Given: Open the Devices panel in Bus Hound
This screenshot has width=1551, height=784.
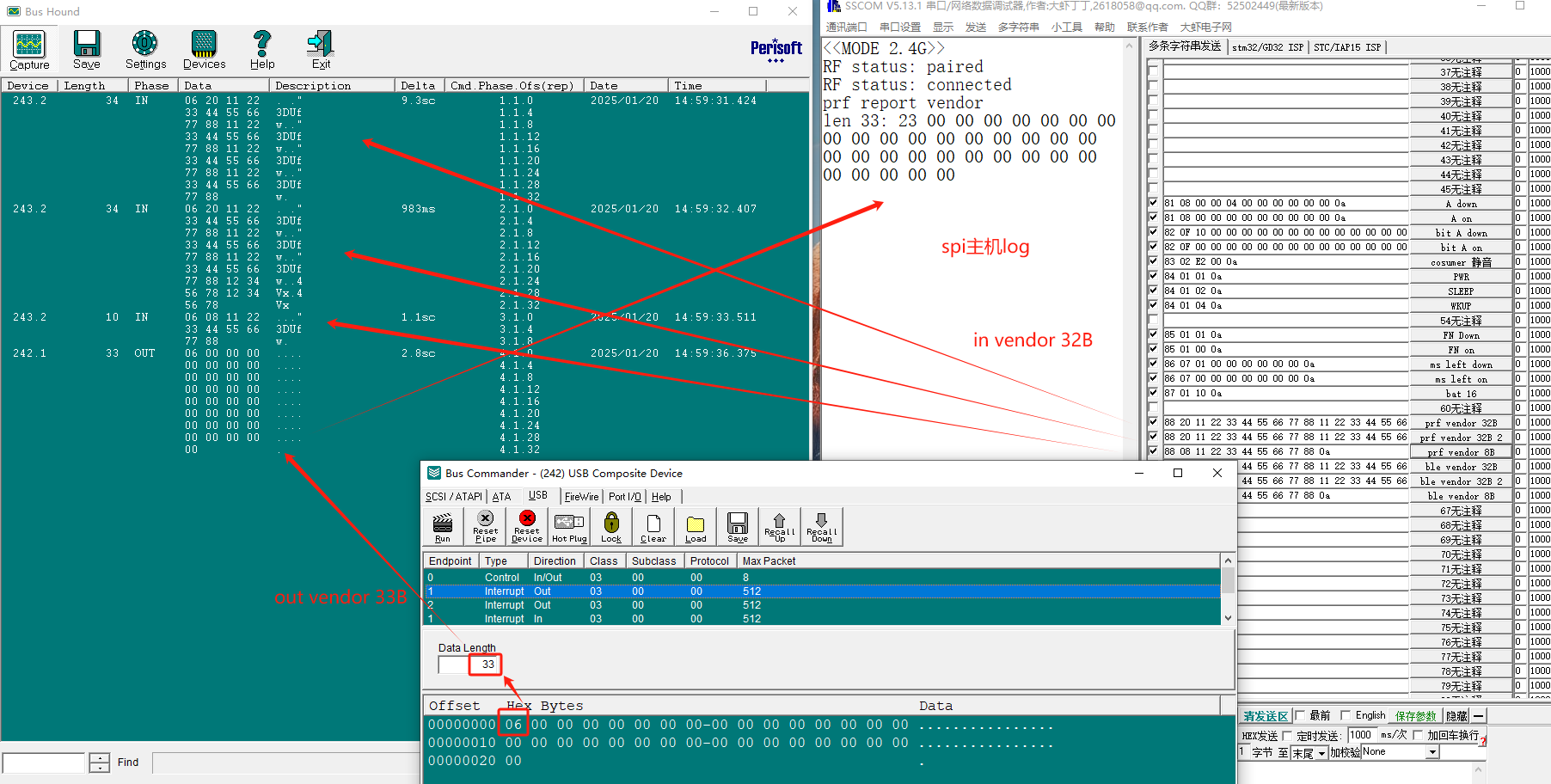Looking at the screenshot, I should pyautogui.click(x=204, y=50).
